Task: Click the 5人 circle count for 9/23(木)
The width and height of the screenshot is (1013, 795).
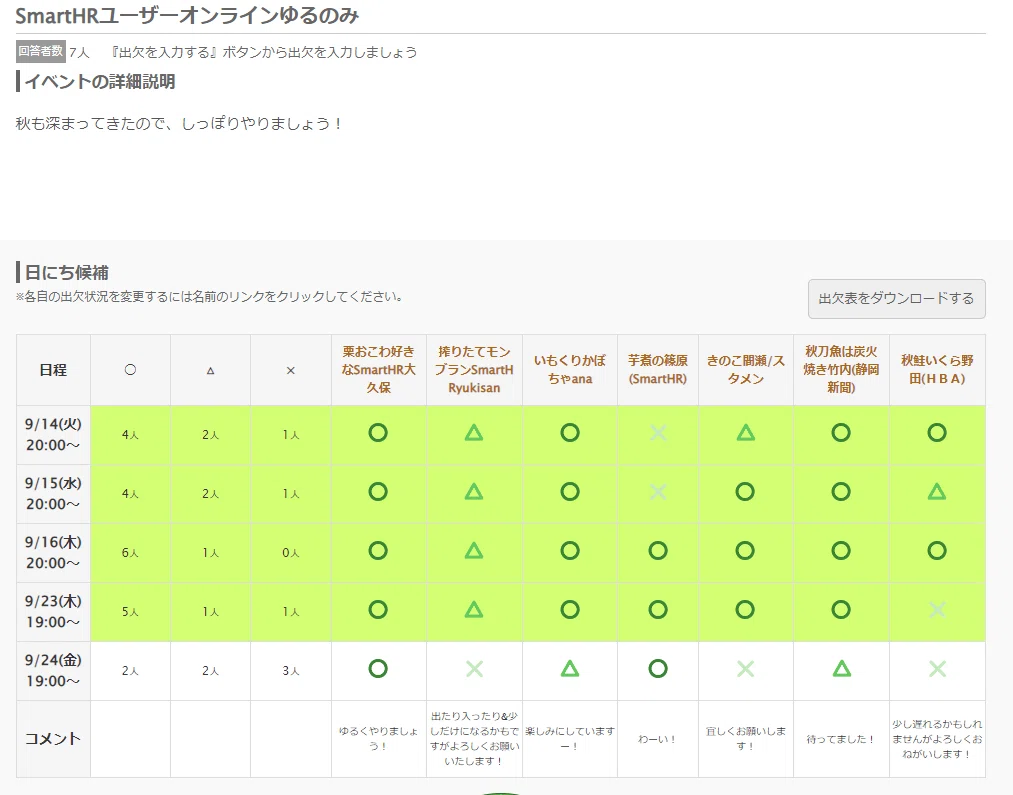Action: tap(130, 612)
